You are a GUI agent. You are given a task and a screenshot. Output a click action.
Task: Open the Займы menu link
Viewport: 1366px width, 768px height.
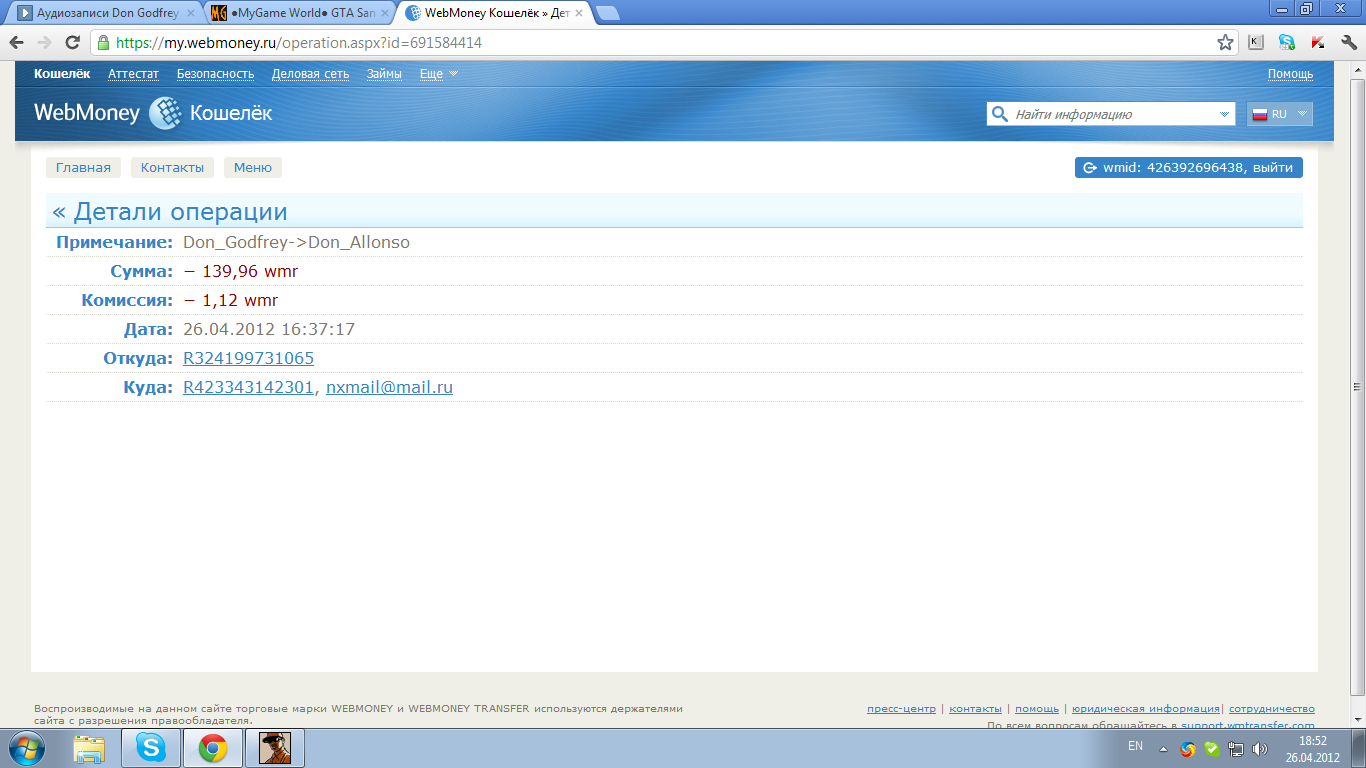click(x=384, y=74)
